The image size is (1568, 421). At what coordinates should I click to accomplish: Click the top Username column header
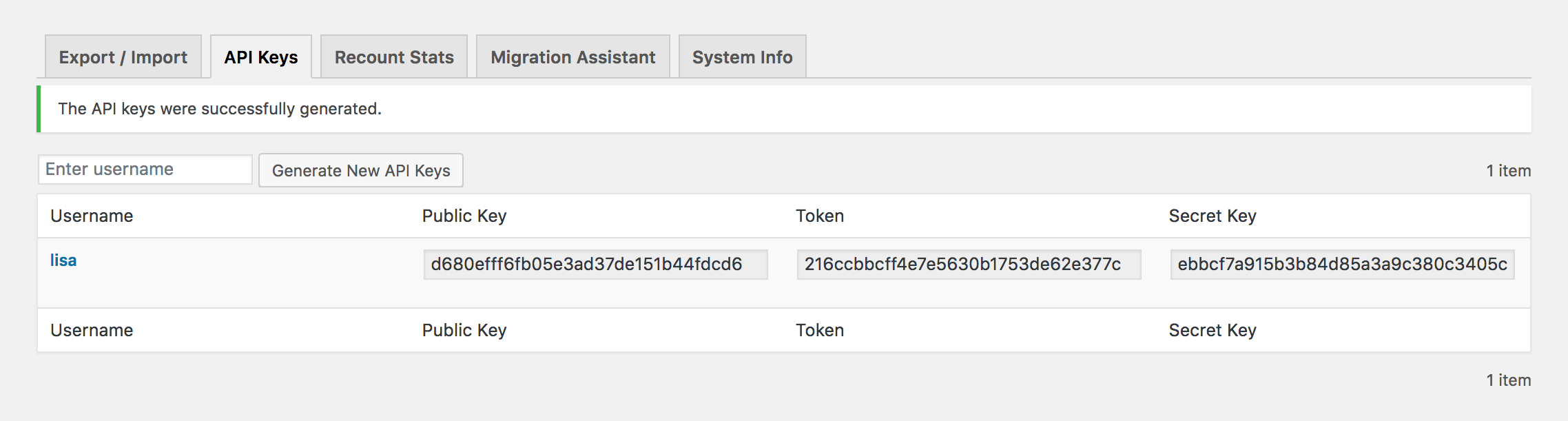(x=92, y=216)
